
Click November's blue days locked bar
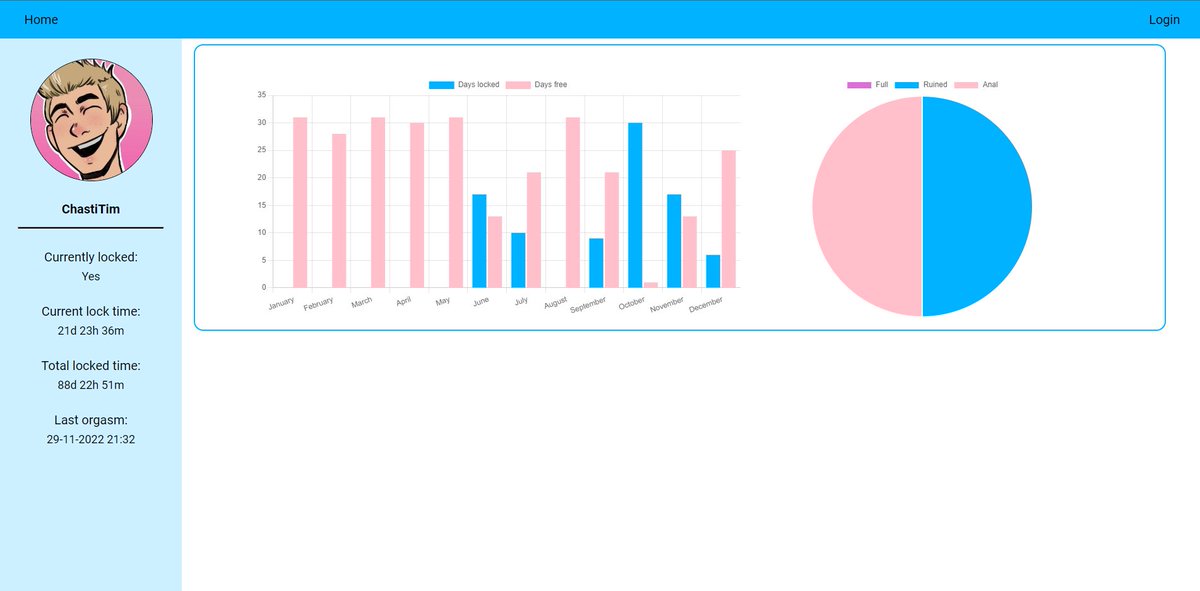(674, 240)
